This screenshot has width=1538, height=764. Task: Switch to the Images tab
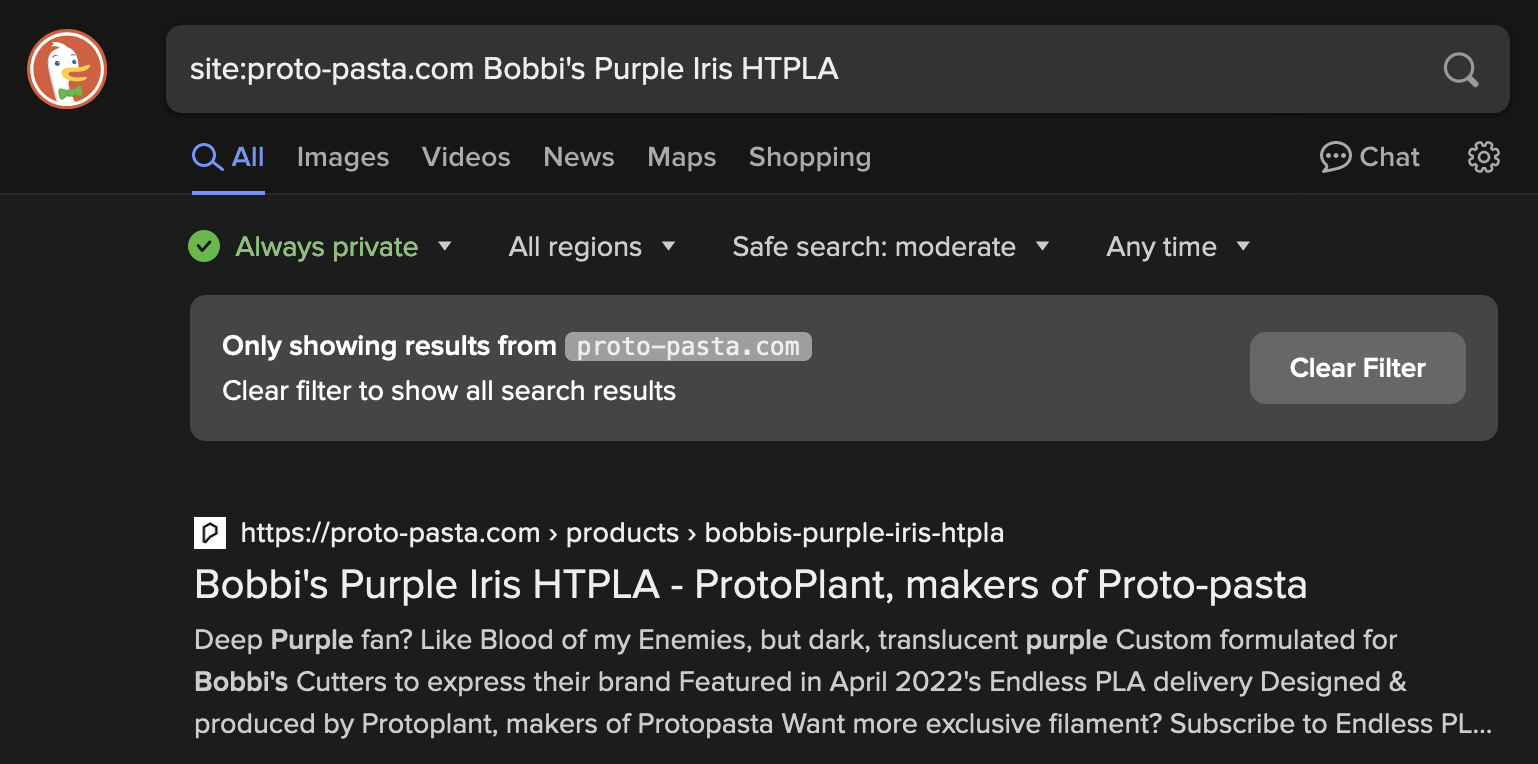[x=343, y=157]
